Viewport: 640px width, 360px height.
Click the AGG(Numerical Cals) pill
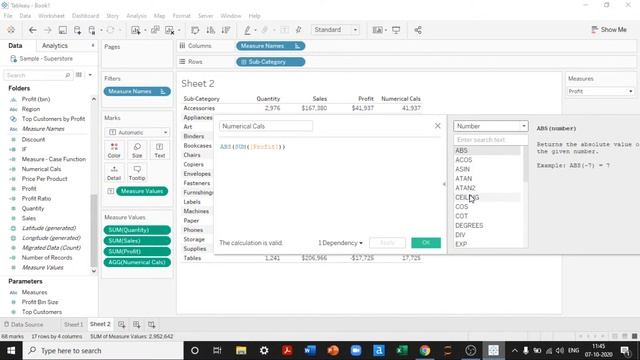pyautogui.click(x=137, y=262)
